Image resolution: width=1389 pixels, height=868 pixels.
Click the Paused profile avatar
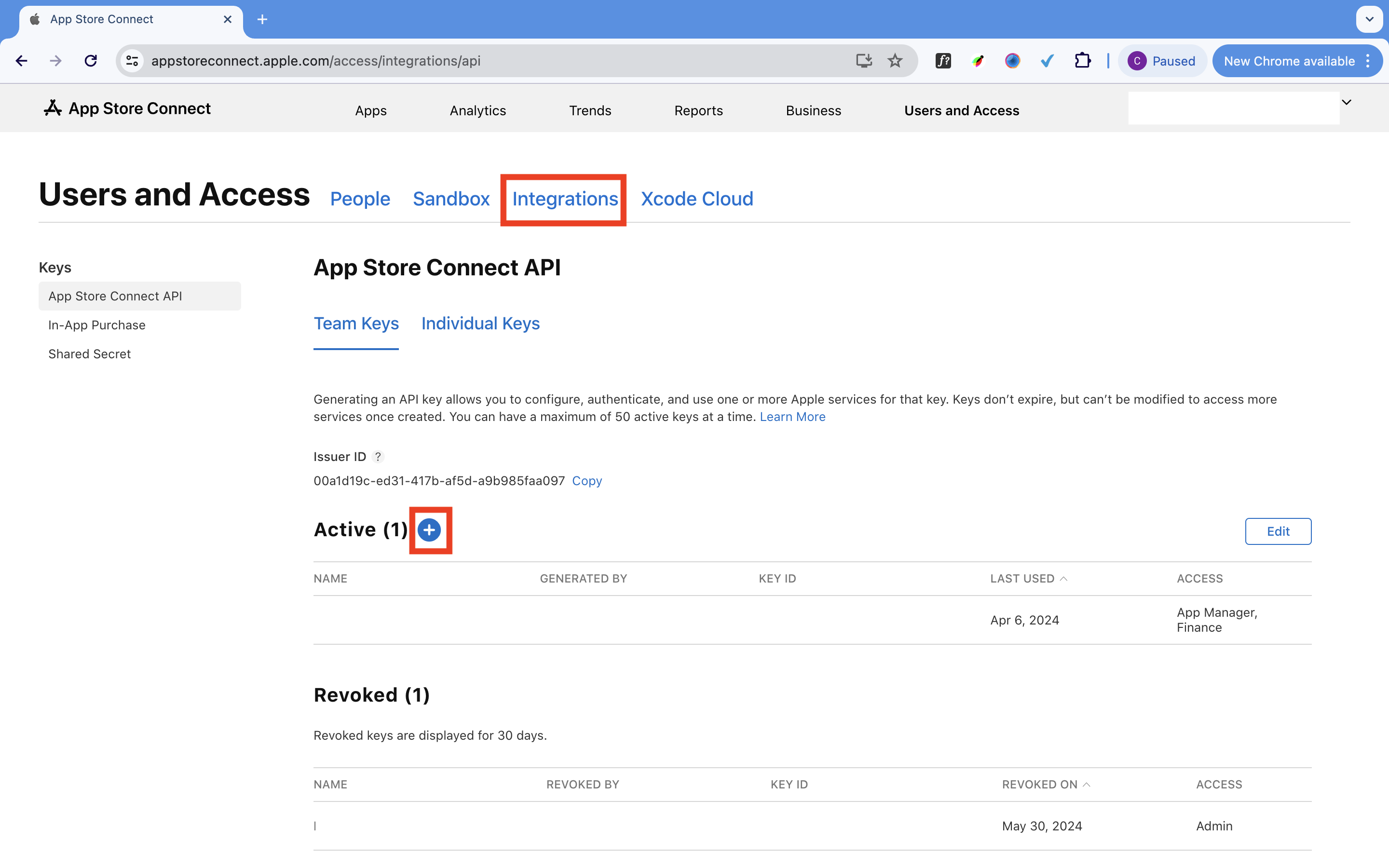click(1136, 61)
